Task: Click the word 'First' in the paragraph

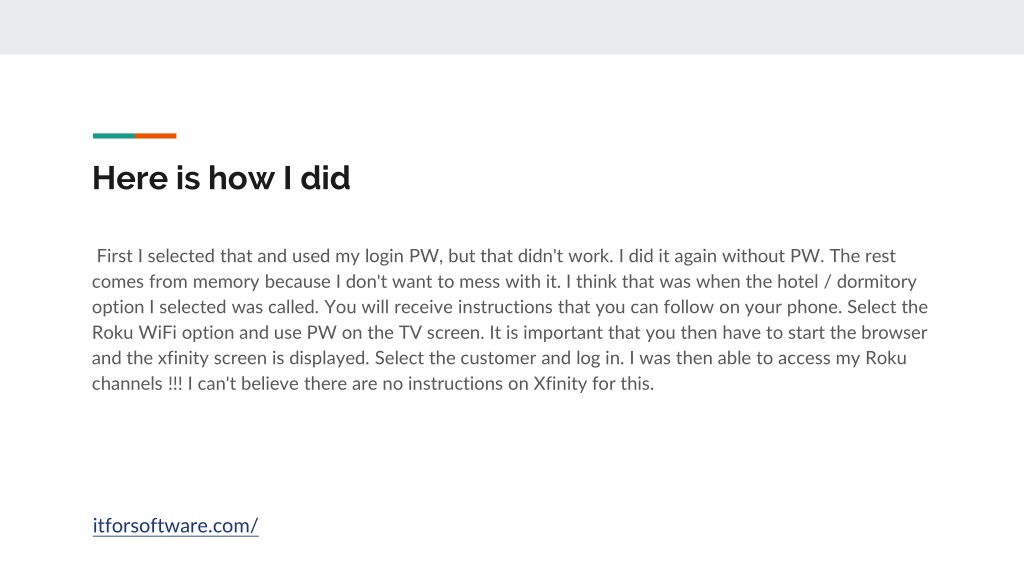Action: click(114, 256)
